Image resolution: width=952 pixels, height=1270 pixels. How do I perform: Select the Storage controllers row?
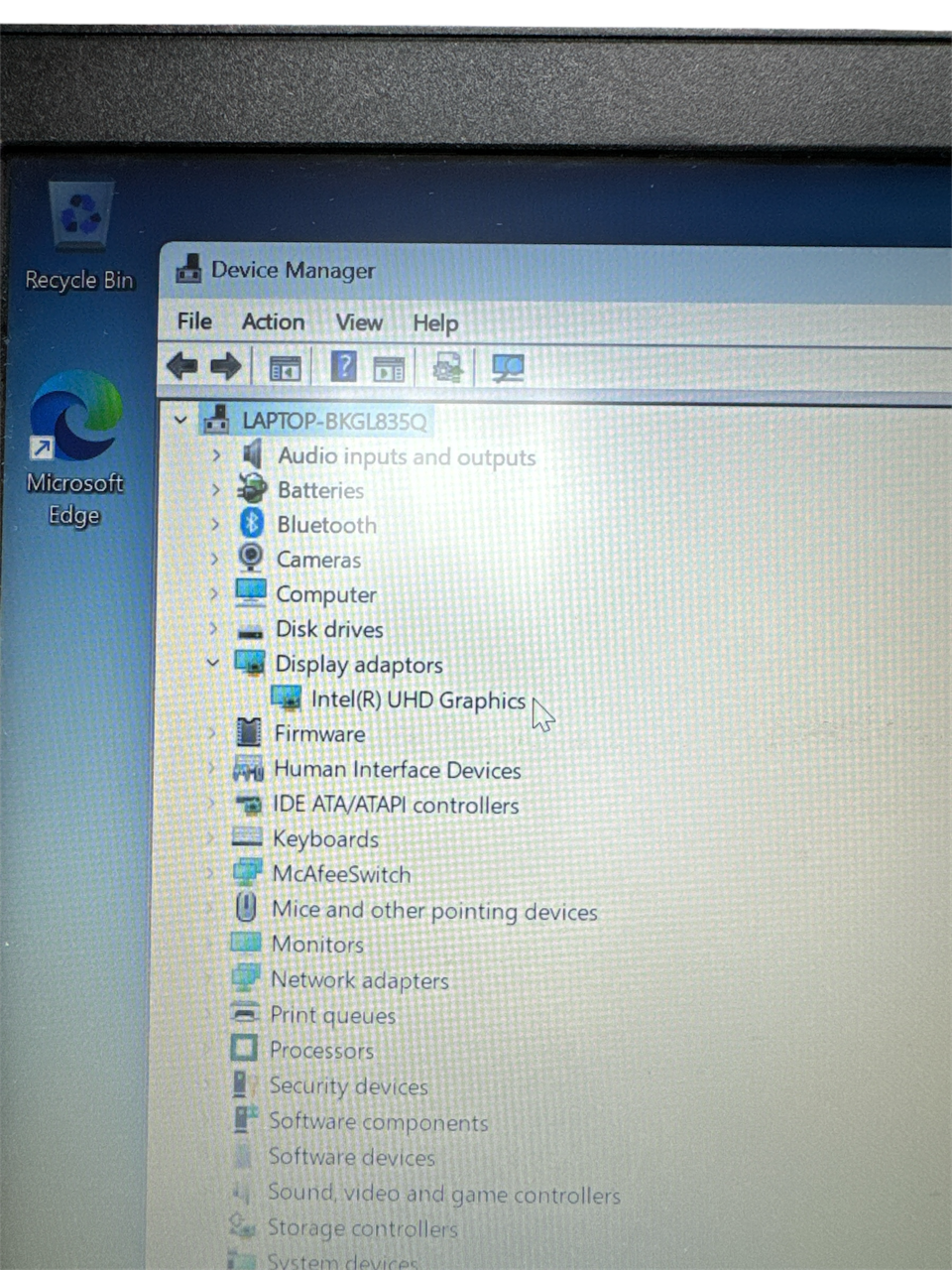click(362, 1228)
